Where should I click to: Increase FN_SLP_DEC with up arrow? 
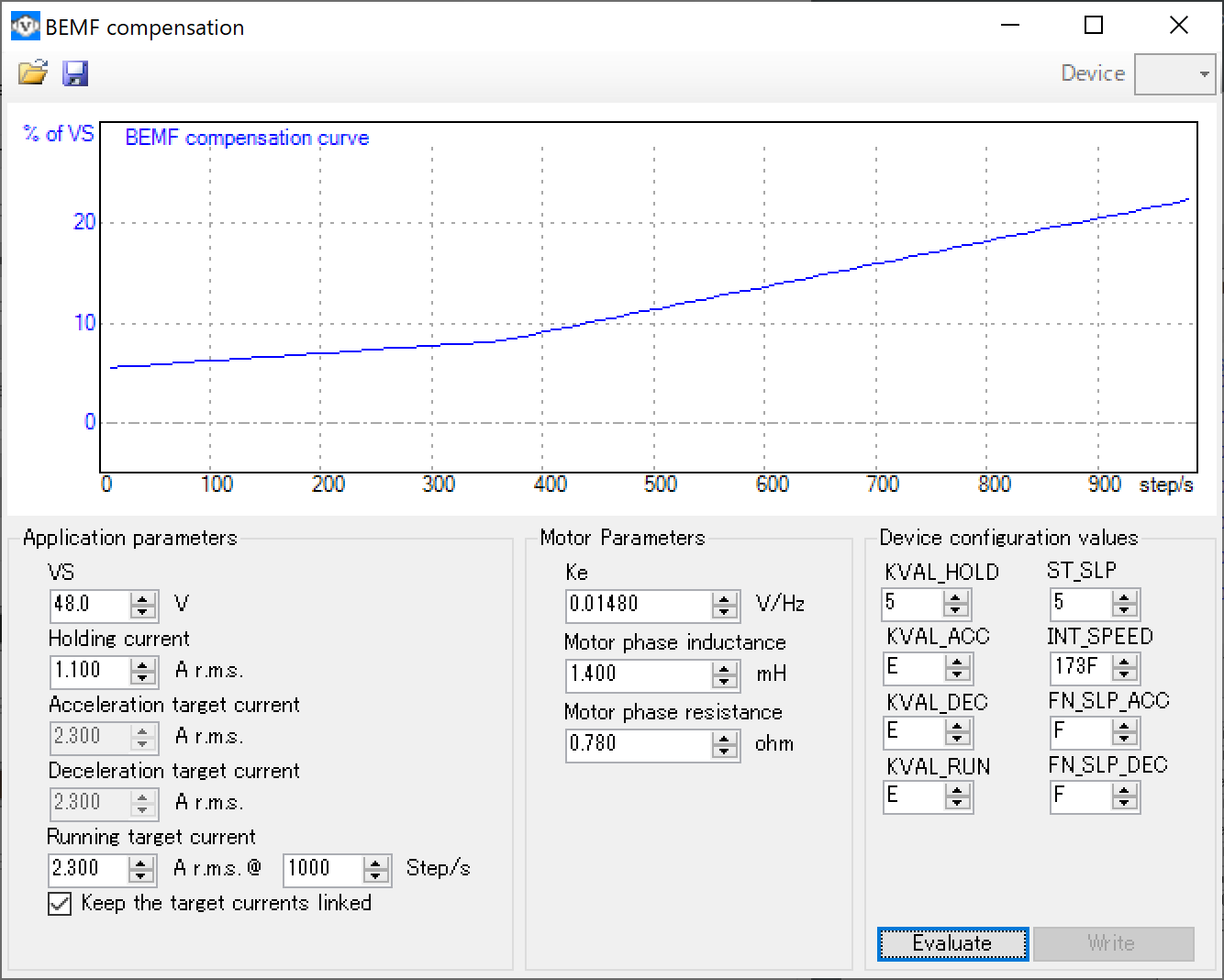1125,790
